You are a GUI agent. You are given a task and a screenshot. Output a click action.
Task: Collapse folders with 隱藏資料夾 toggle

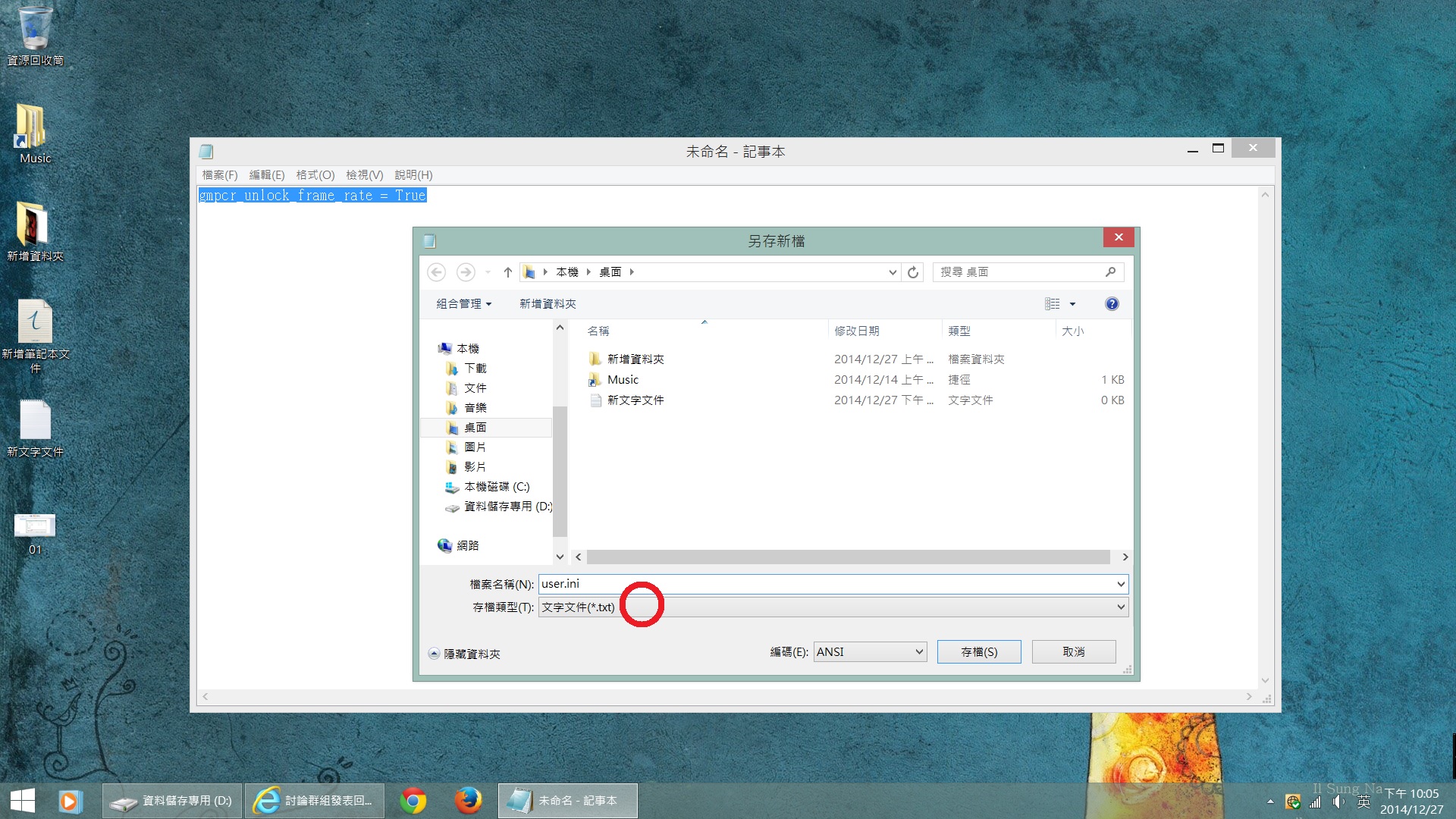point(464,654)
